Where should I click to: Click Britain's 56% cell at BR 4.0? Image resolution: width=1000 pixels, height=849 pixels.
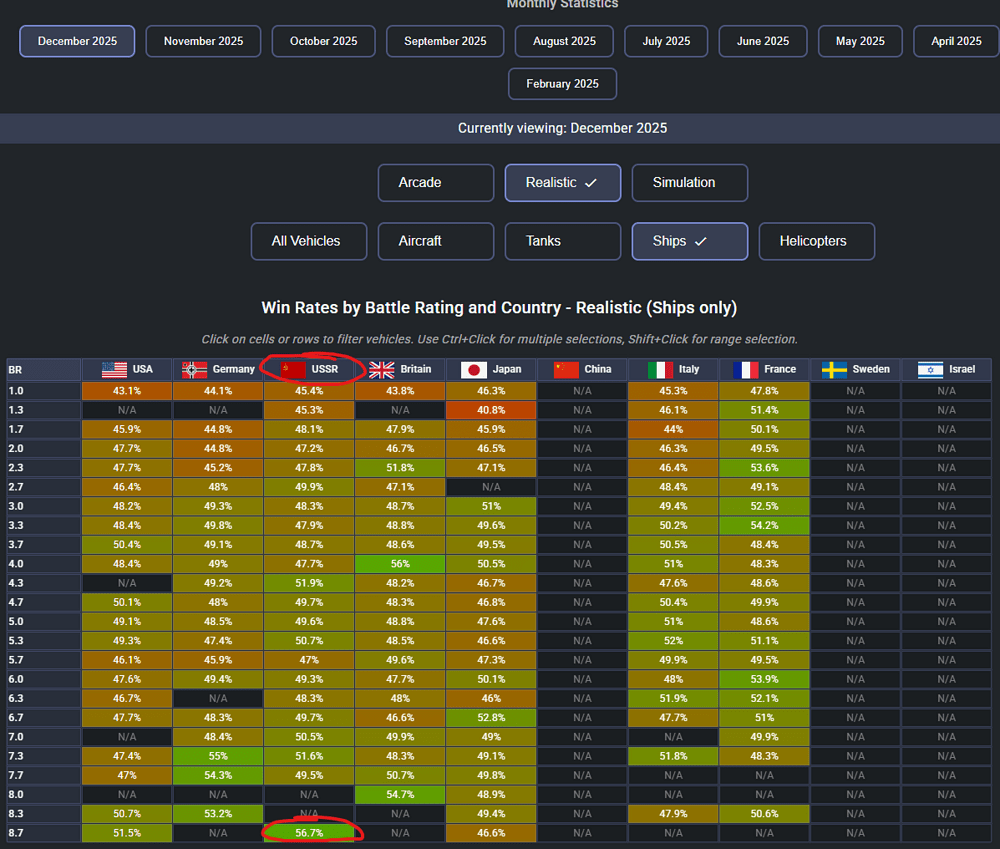[x=400, y=564]
